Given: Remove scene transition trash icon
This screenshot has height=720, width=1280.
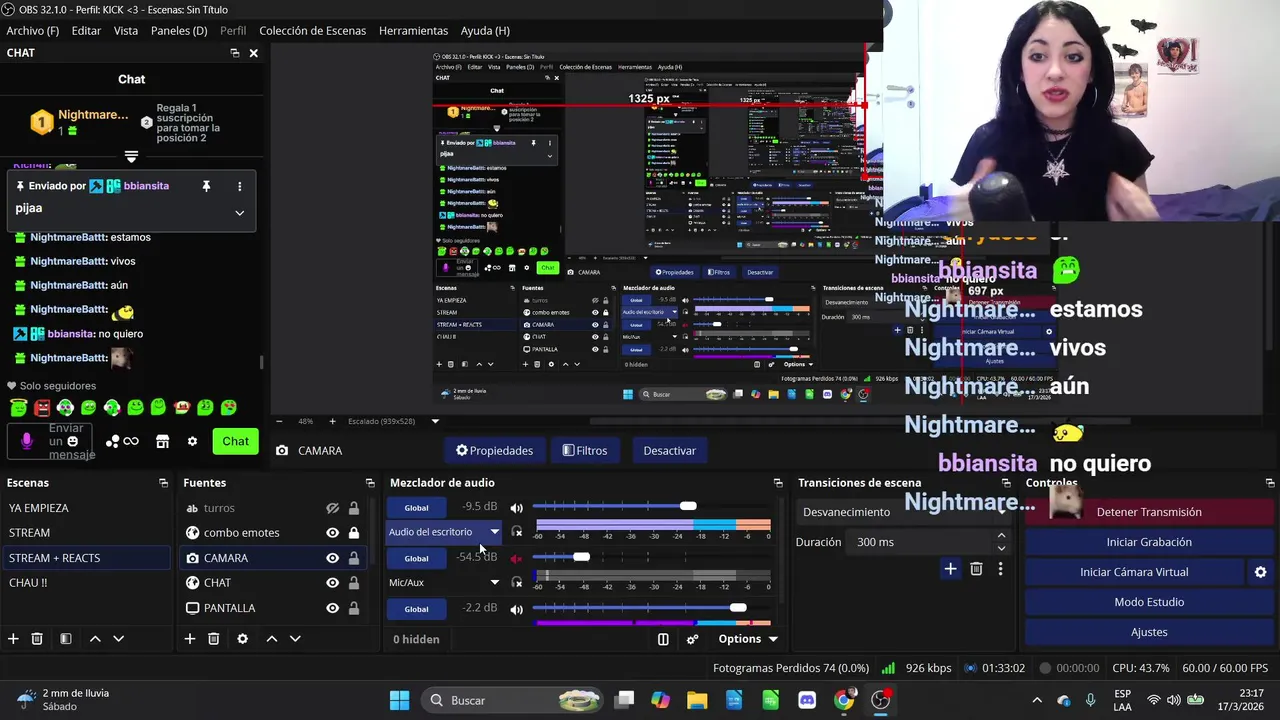Looking at the screenshot, I should (x=976, y=569).
